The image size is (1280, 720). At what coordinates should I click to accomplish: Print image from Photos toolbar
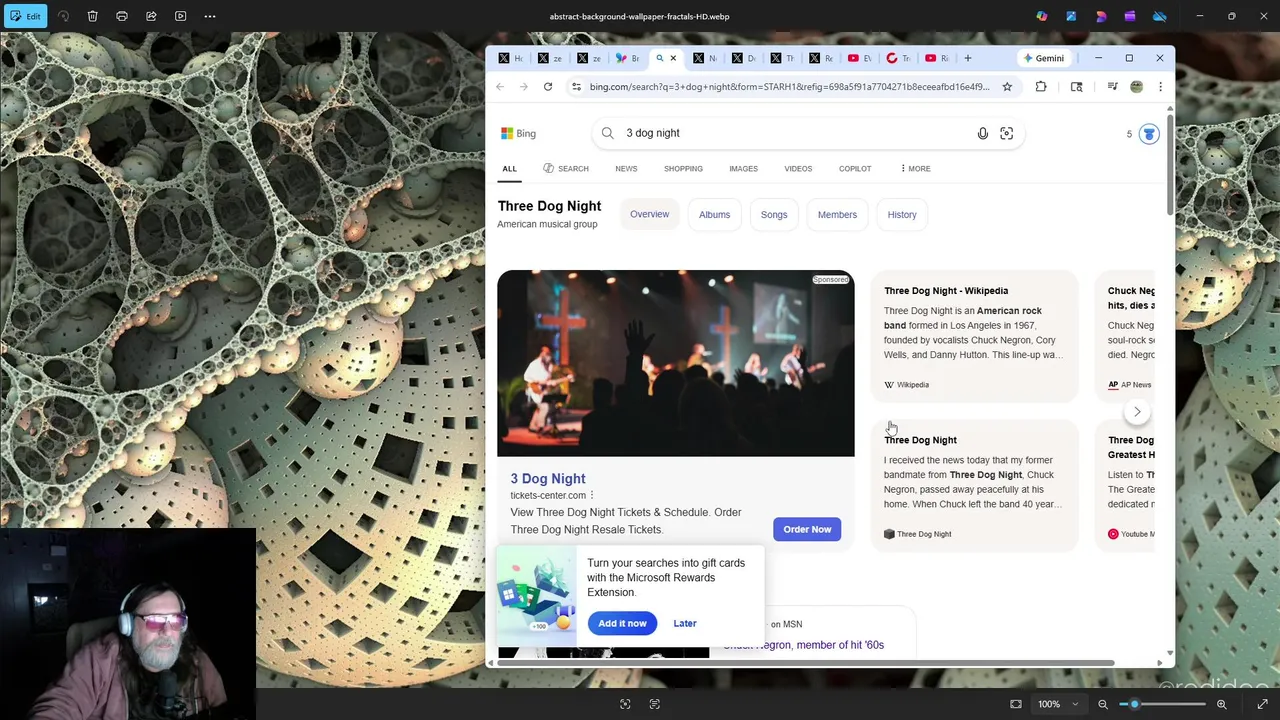tap(122, 16)
